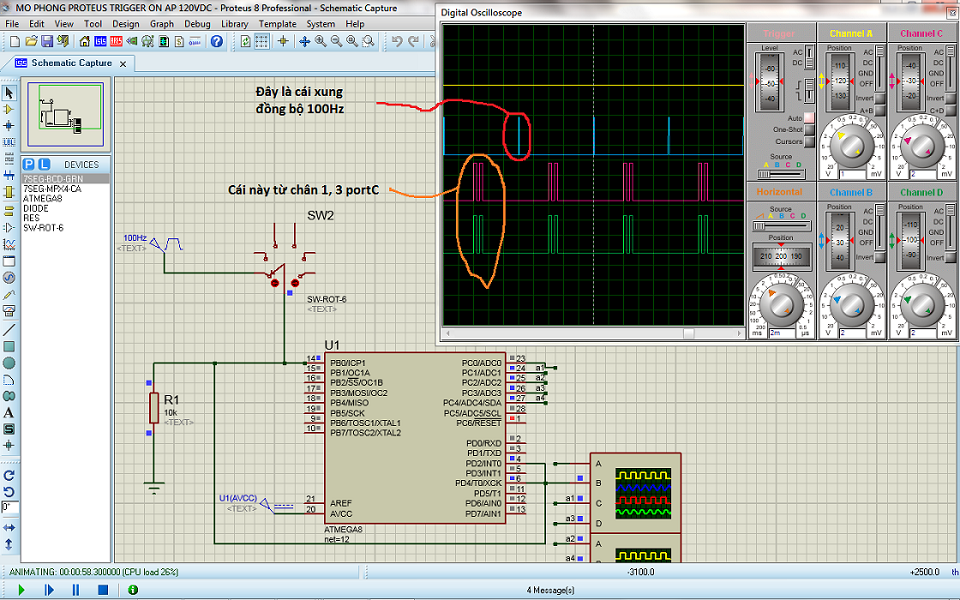Viewport: 960px width, 600px height.
Task: Open the Debug menu
Action: click(x=197, y=23)
